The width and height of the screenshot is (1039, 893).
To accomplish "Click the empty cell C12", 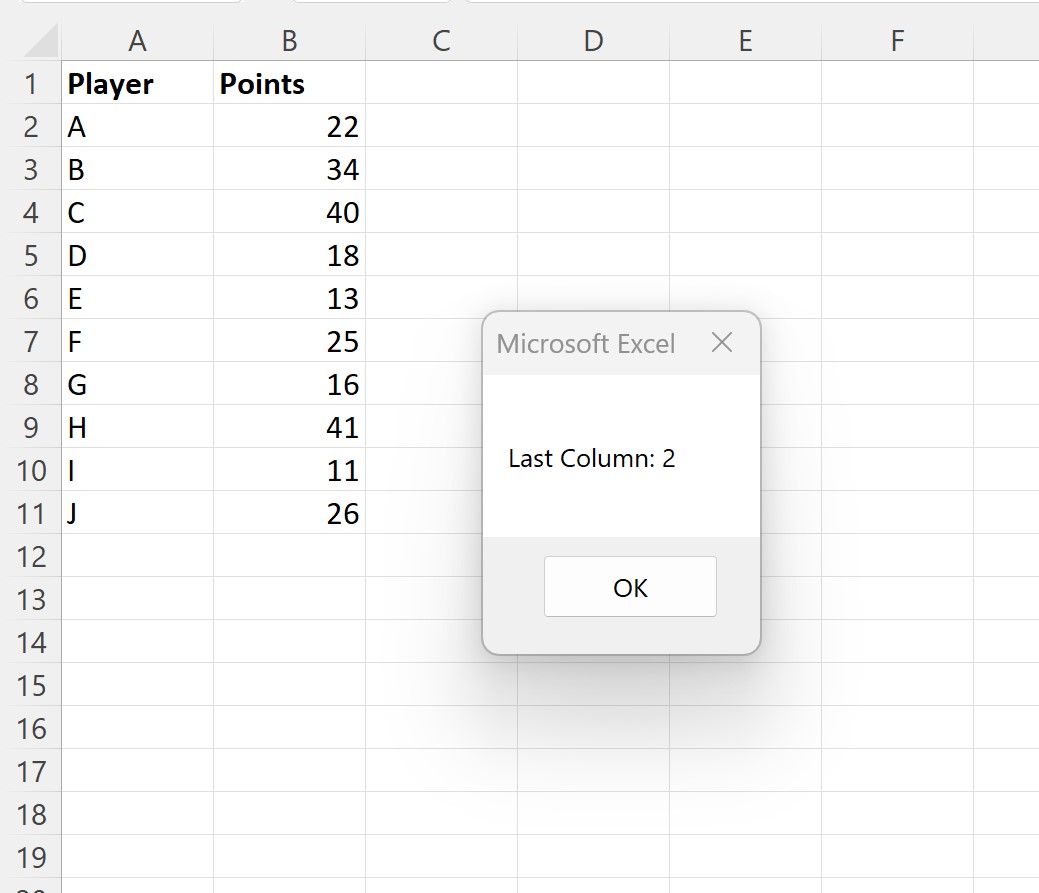I will coord(440,556).
